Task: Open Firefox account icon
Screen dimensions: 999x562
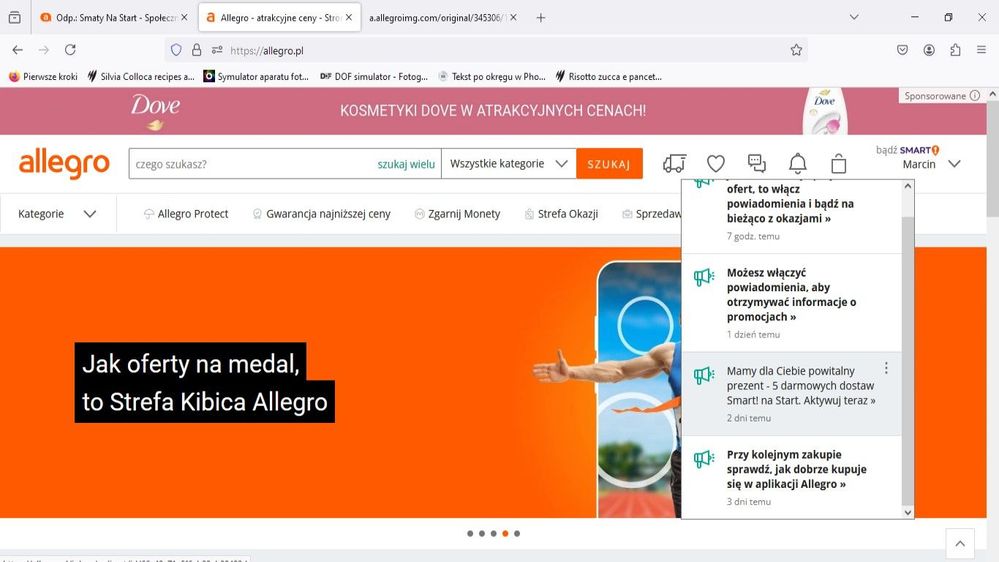Action: (x=929, y=50)
